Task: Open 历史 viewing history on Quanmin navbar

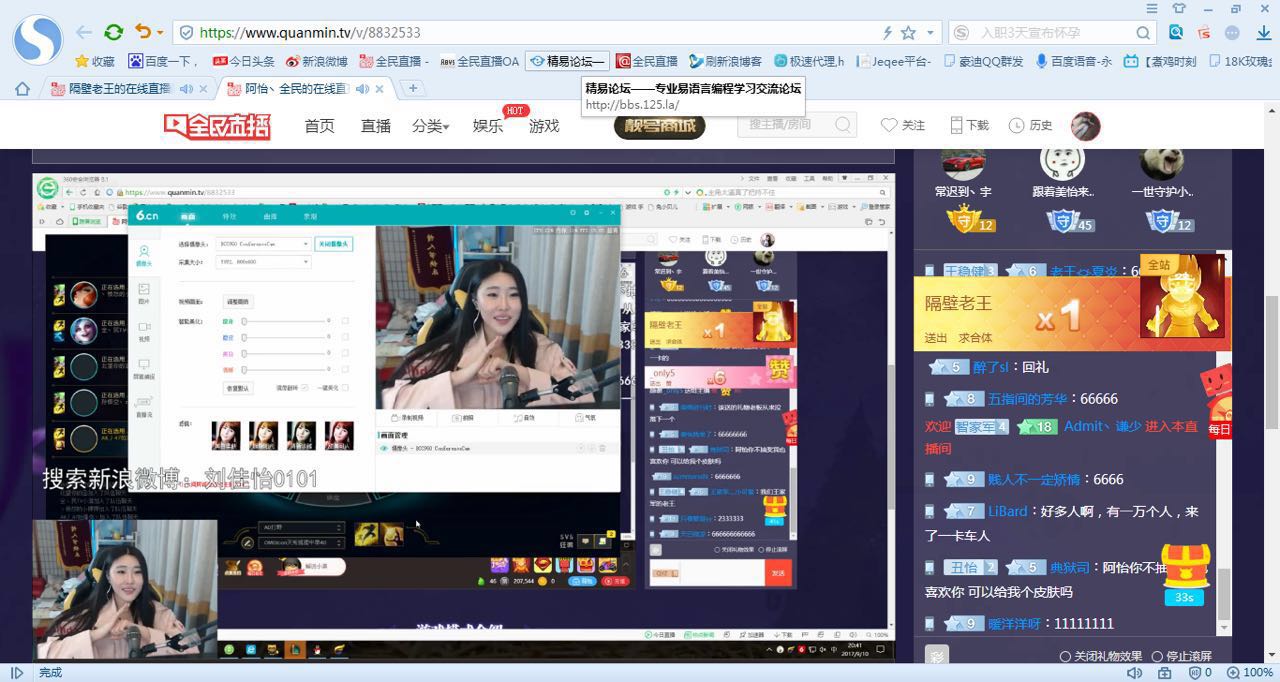Action: click(x=1031, y=124)
